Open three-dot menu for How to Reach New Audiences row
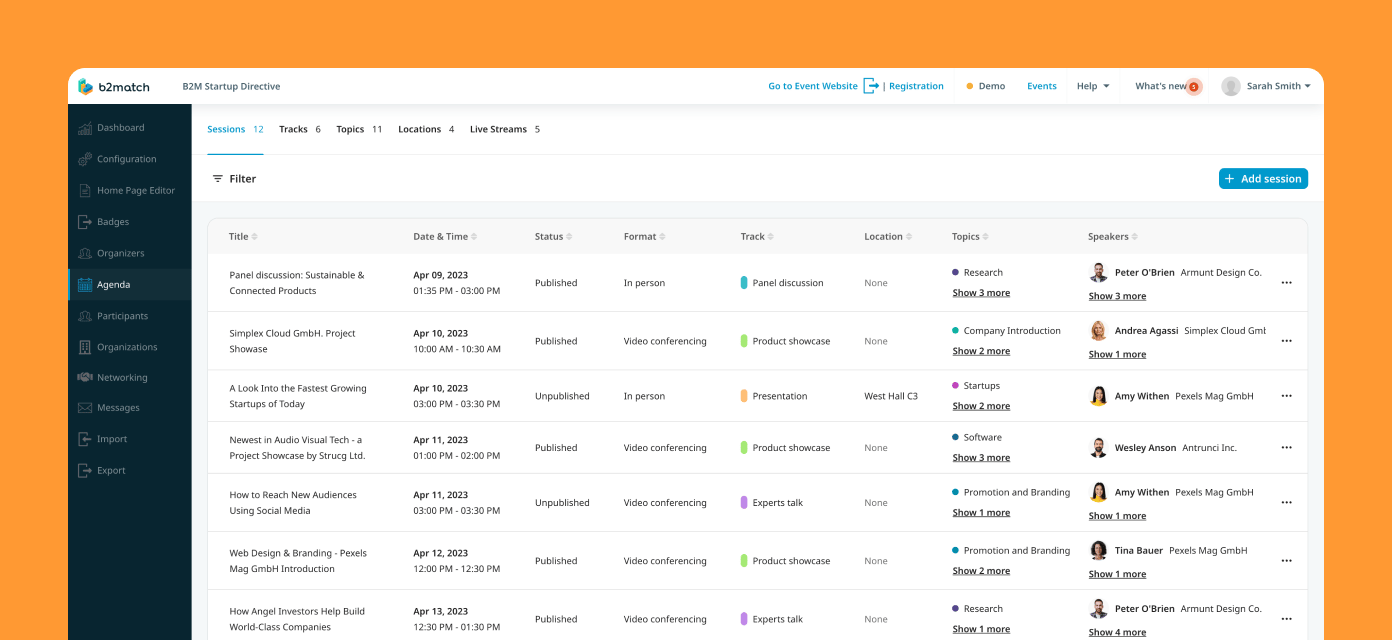The height and width of the screenshot is (640, 1392). [x=1286, y=503]
